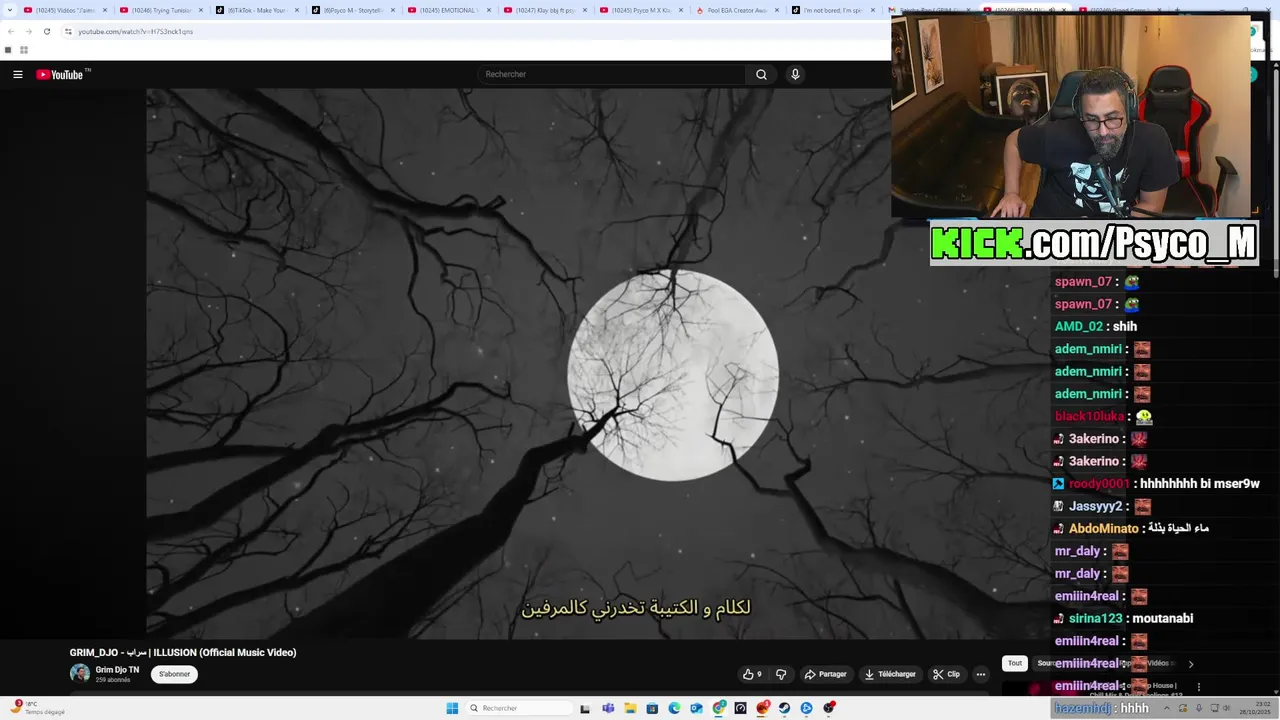
Task: Open File Explorer from the taskbar
Action: pyautogui.click(x=630, y=708)
